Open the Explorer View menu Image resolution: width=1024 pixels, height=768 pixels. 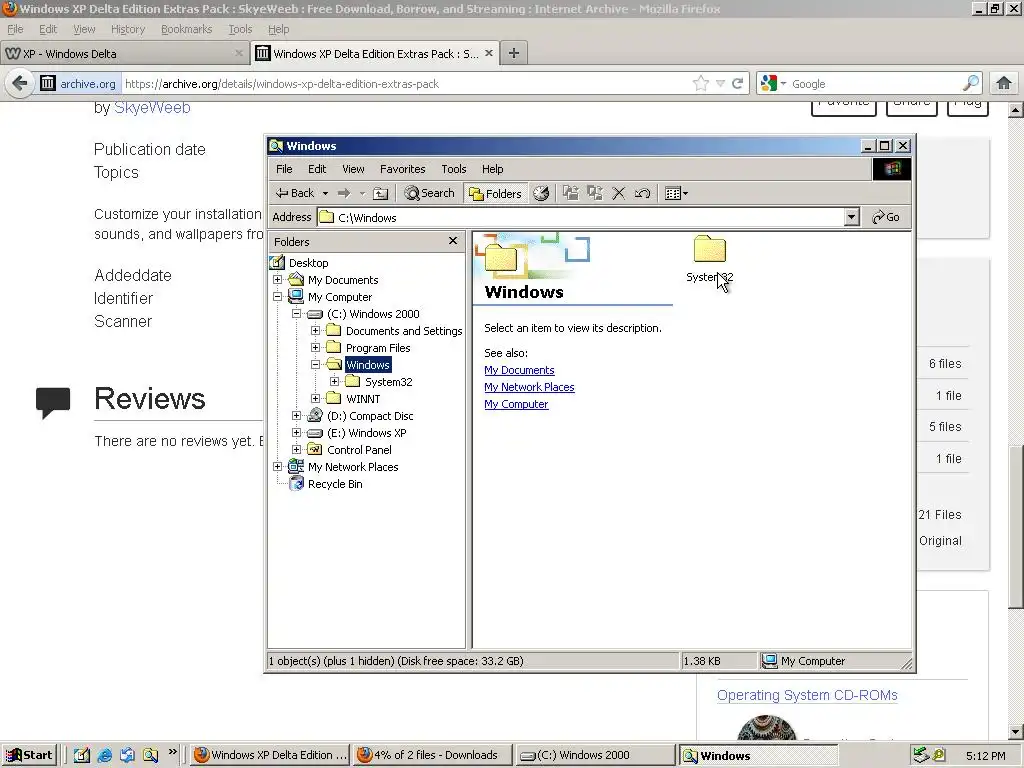coord(353,169)
